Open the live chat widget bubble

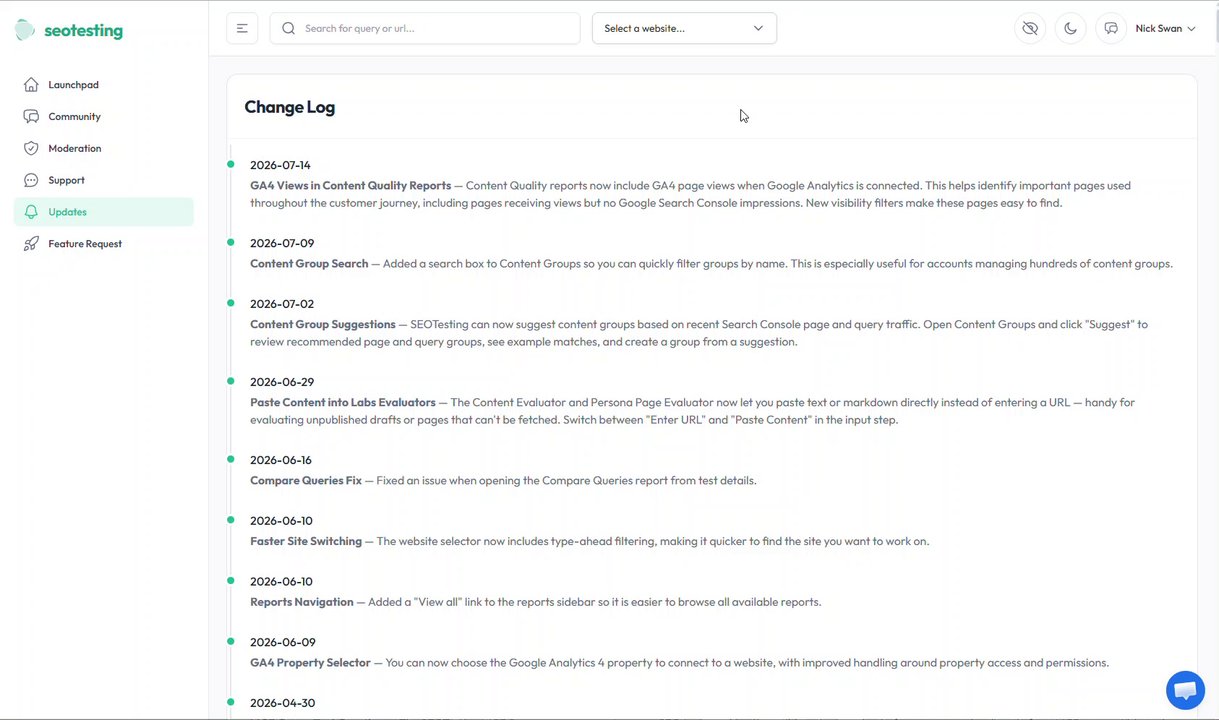[x=1185, y=690]
